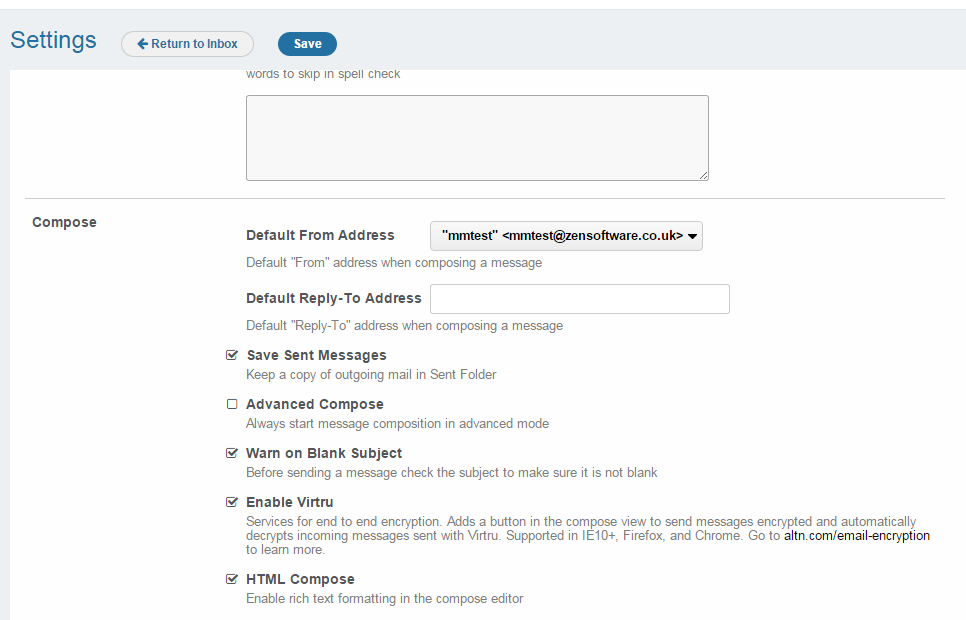The width and height of the screenshot is (966, 620).
Task: Click the HTML Compose label text
Action: coord(300,579)
